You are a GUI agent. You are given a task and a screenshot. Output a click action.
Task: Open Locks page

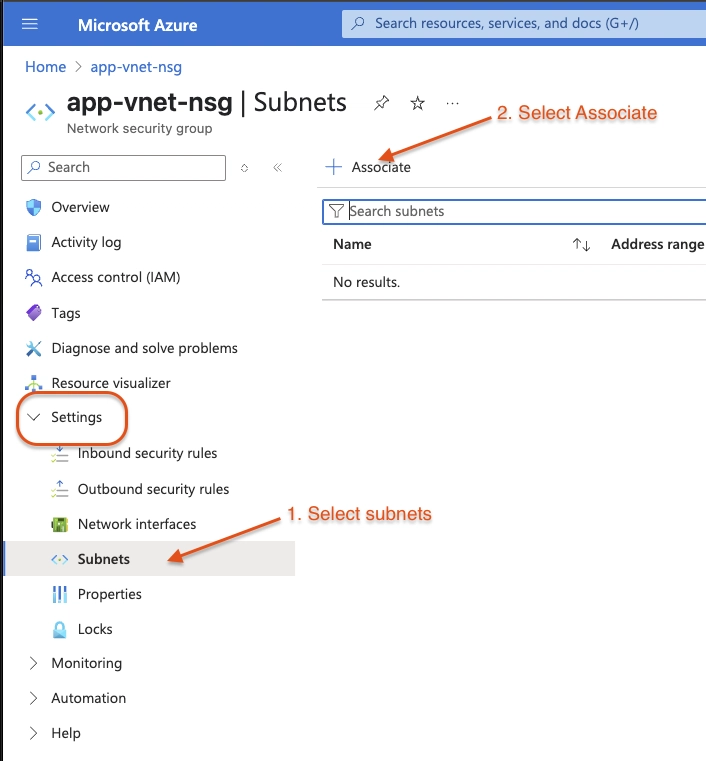pyautogui.click(x=95, y=629)
